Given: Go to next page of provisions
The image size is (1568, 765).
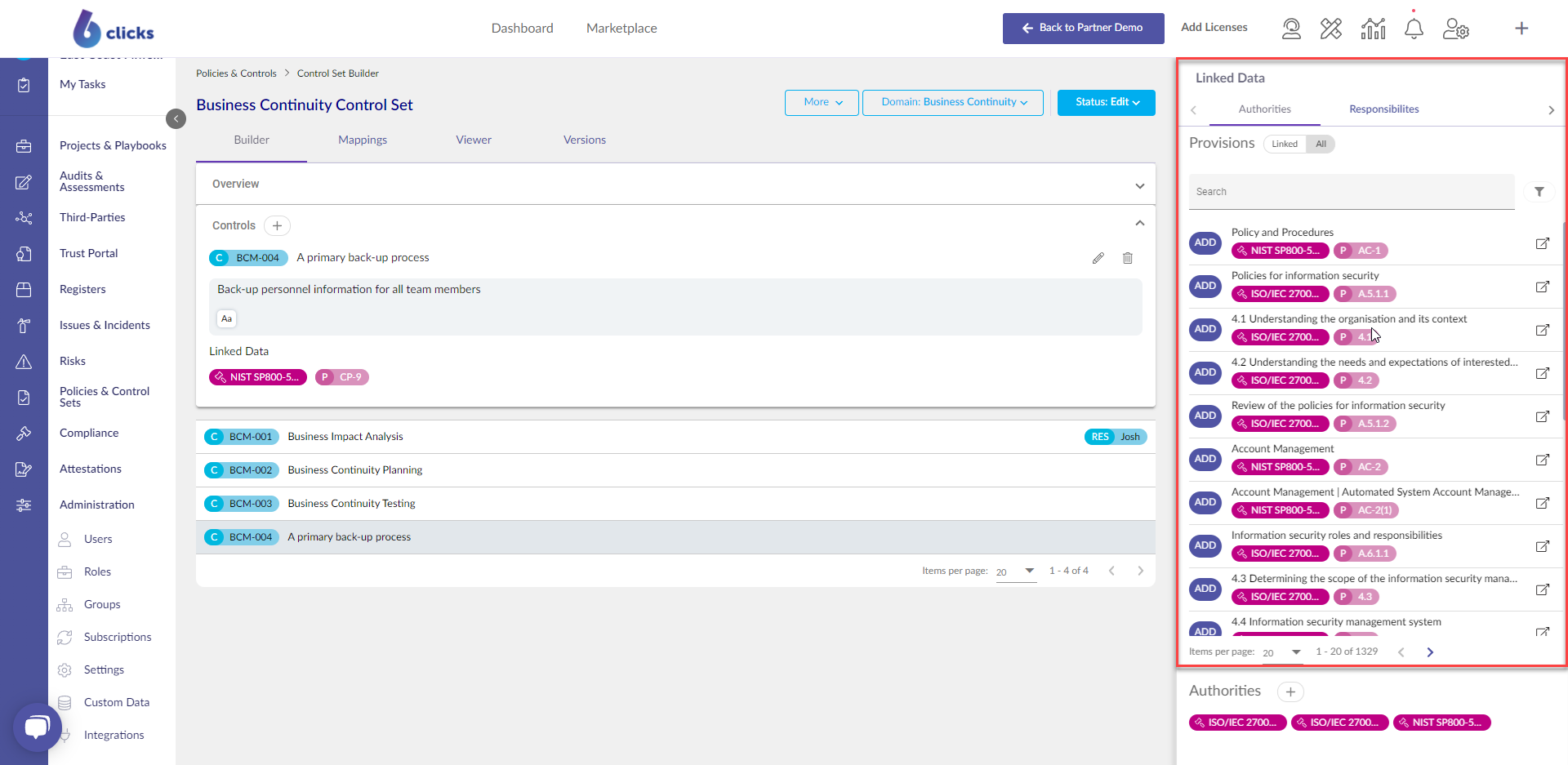Looking at the screenshot, I should pyautogui.click(x=1430, y=652).
